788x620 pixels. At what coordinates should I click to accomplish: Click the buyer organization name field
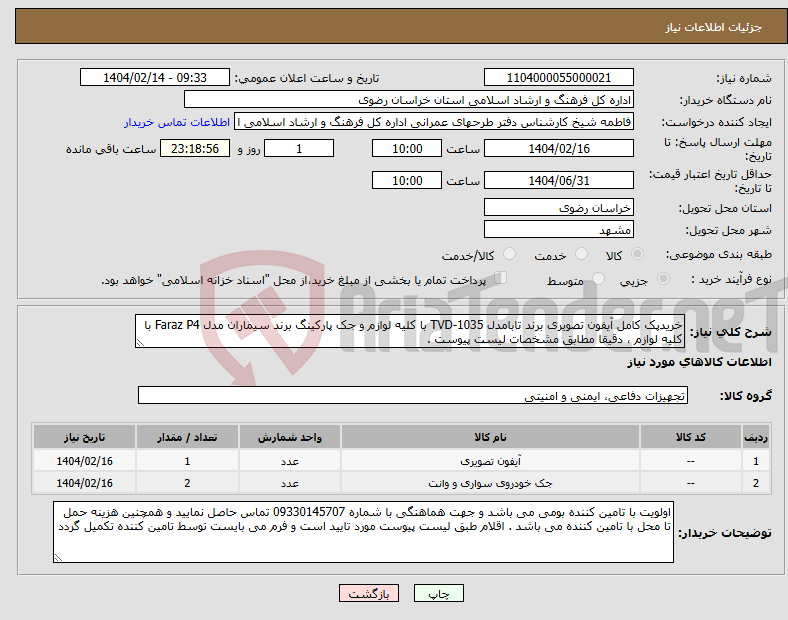tap(409, 99)
